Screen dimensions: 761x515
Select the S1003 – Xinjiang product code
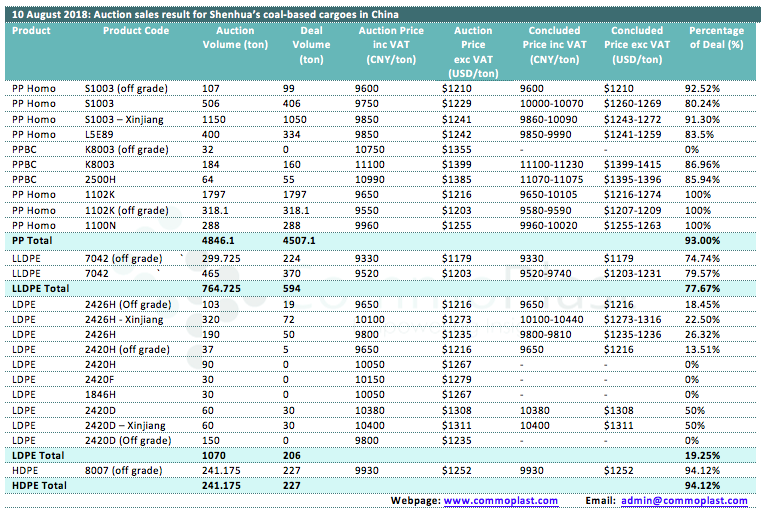131,119
